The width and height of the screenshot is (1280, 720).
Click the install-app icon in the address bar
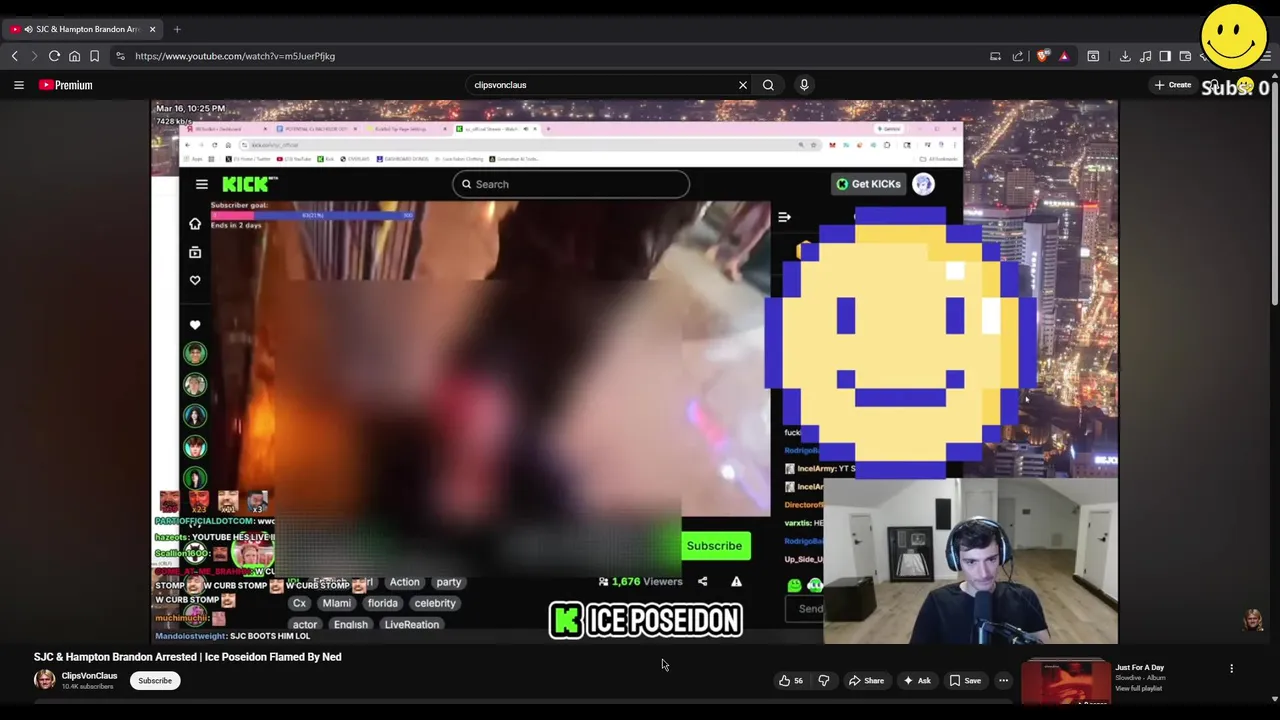995,56
